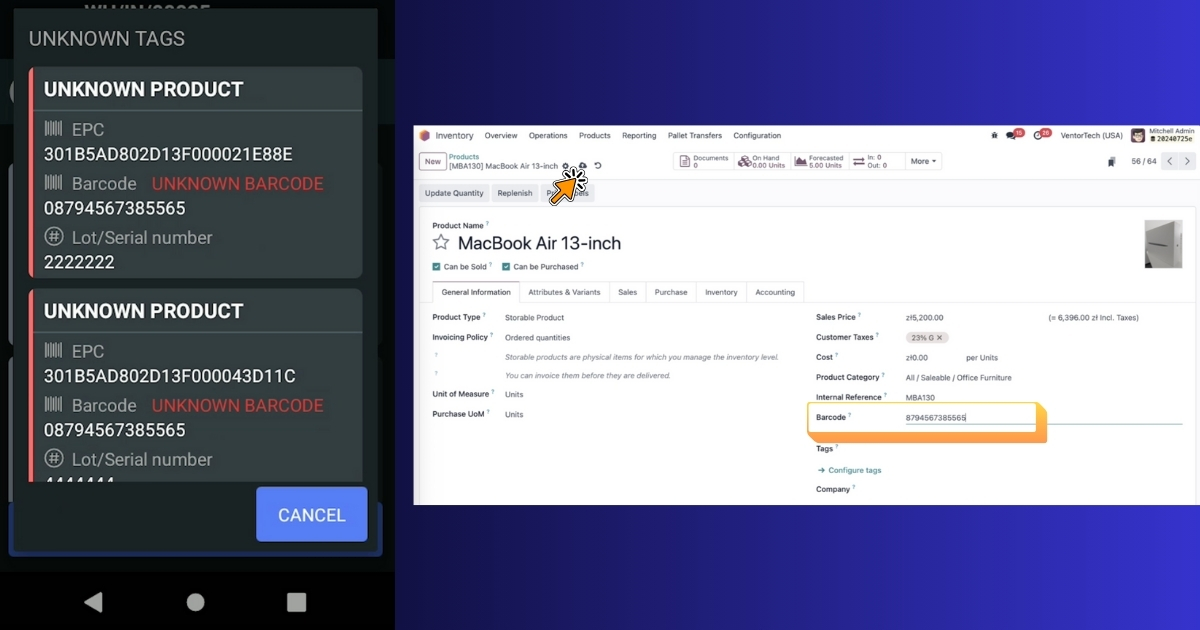The height and width of the screenshot is (630, 1200).
Task: Click the bookmark icon beside the record pager
Action: 1111,160
